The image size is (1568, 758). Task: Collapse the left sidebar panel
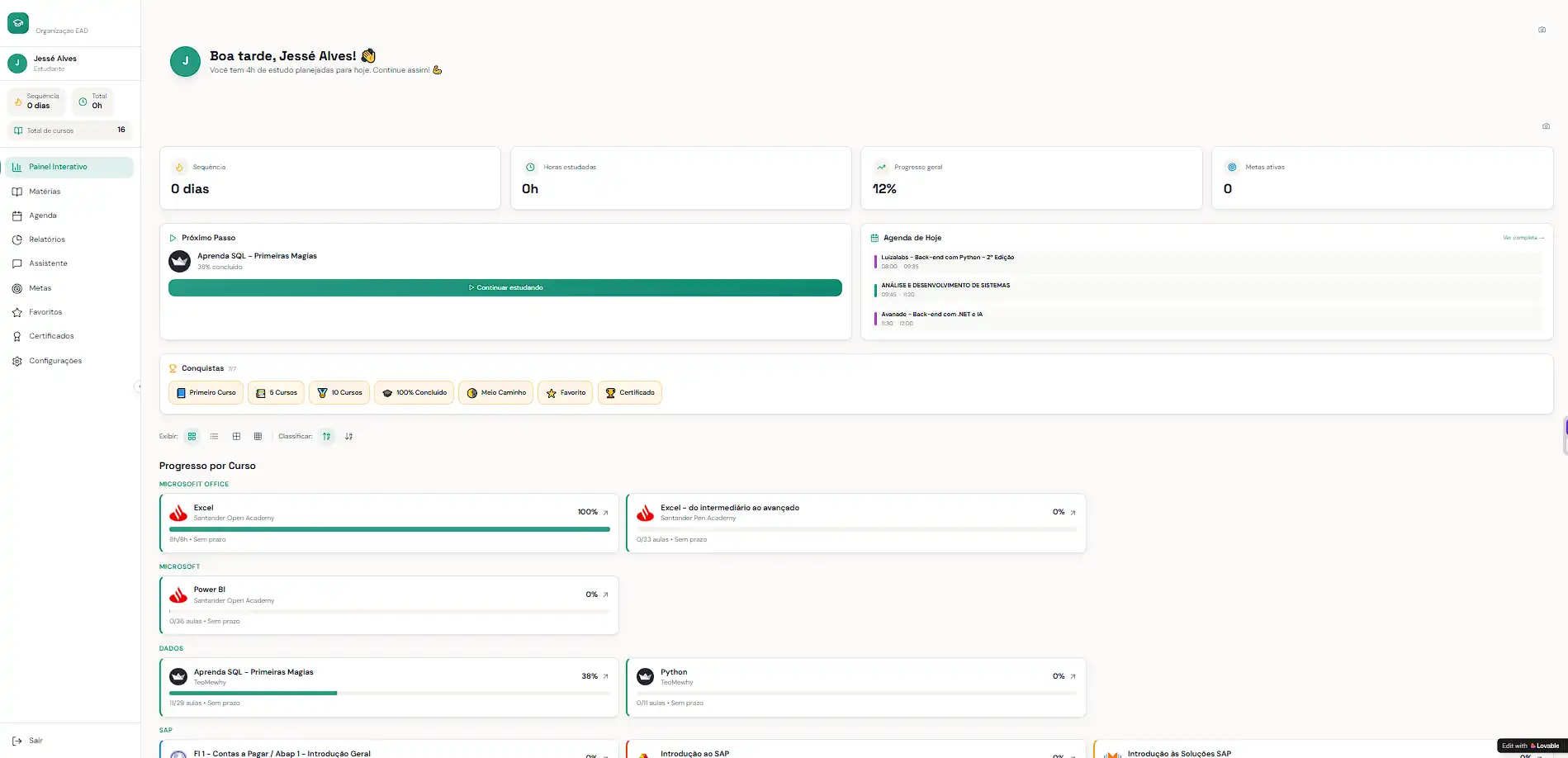pos(139,386)
